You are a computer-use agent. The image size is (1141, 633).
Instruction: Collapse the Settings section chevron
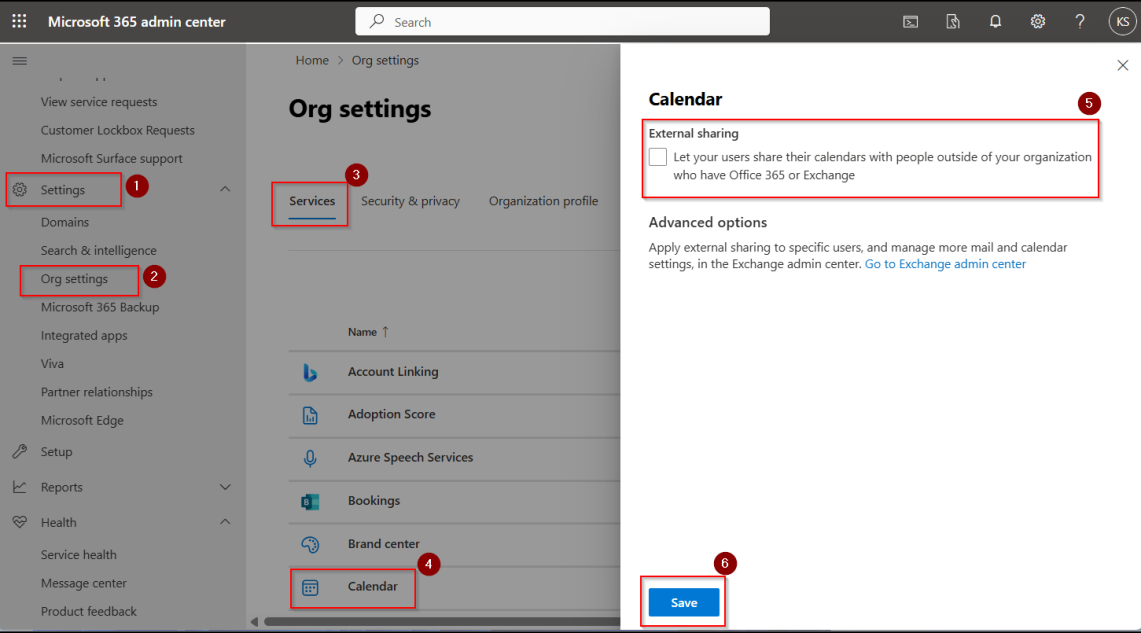pos(225,189)
